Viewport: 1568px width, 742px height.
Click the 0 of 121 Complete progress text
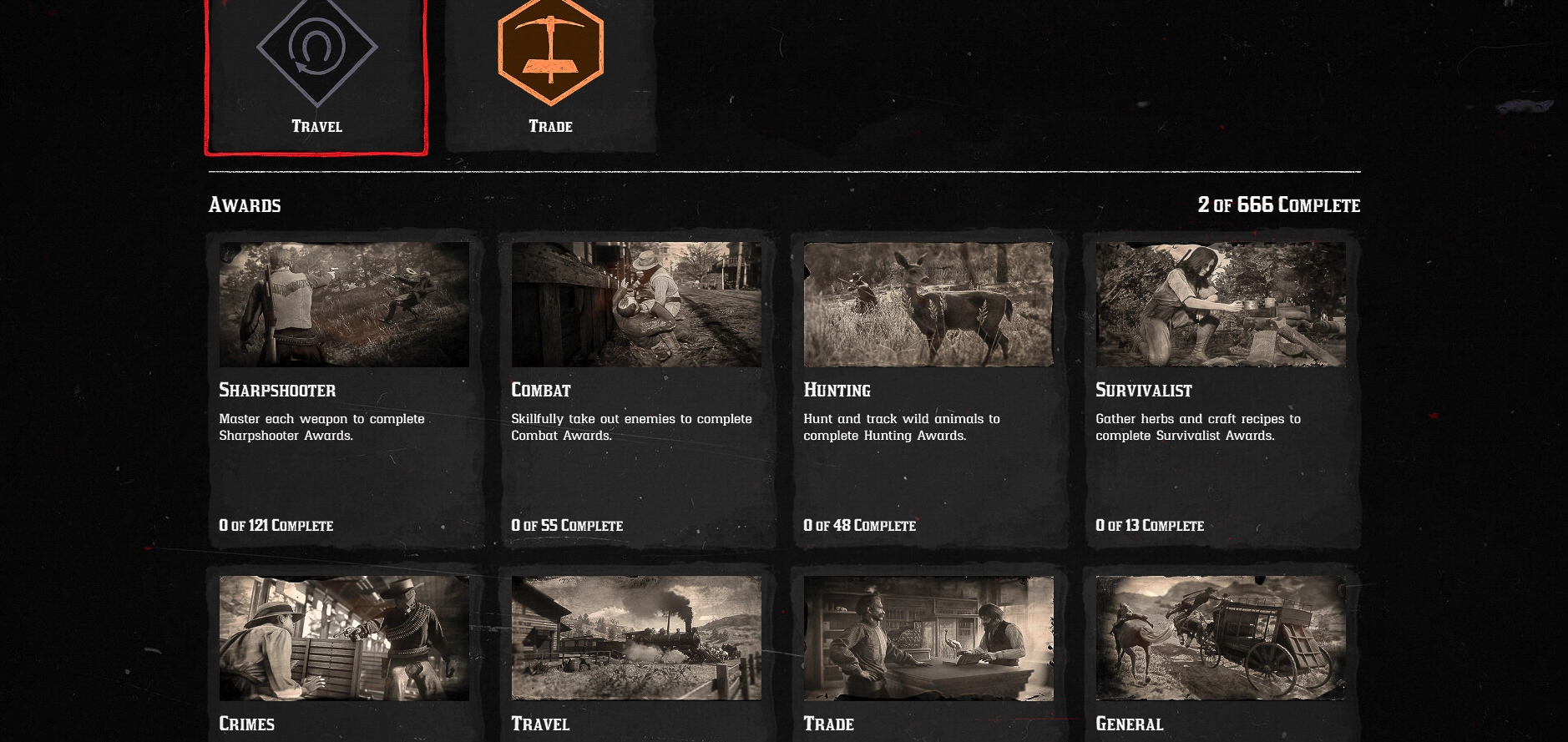tap(276, 525)
